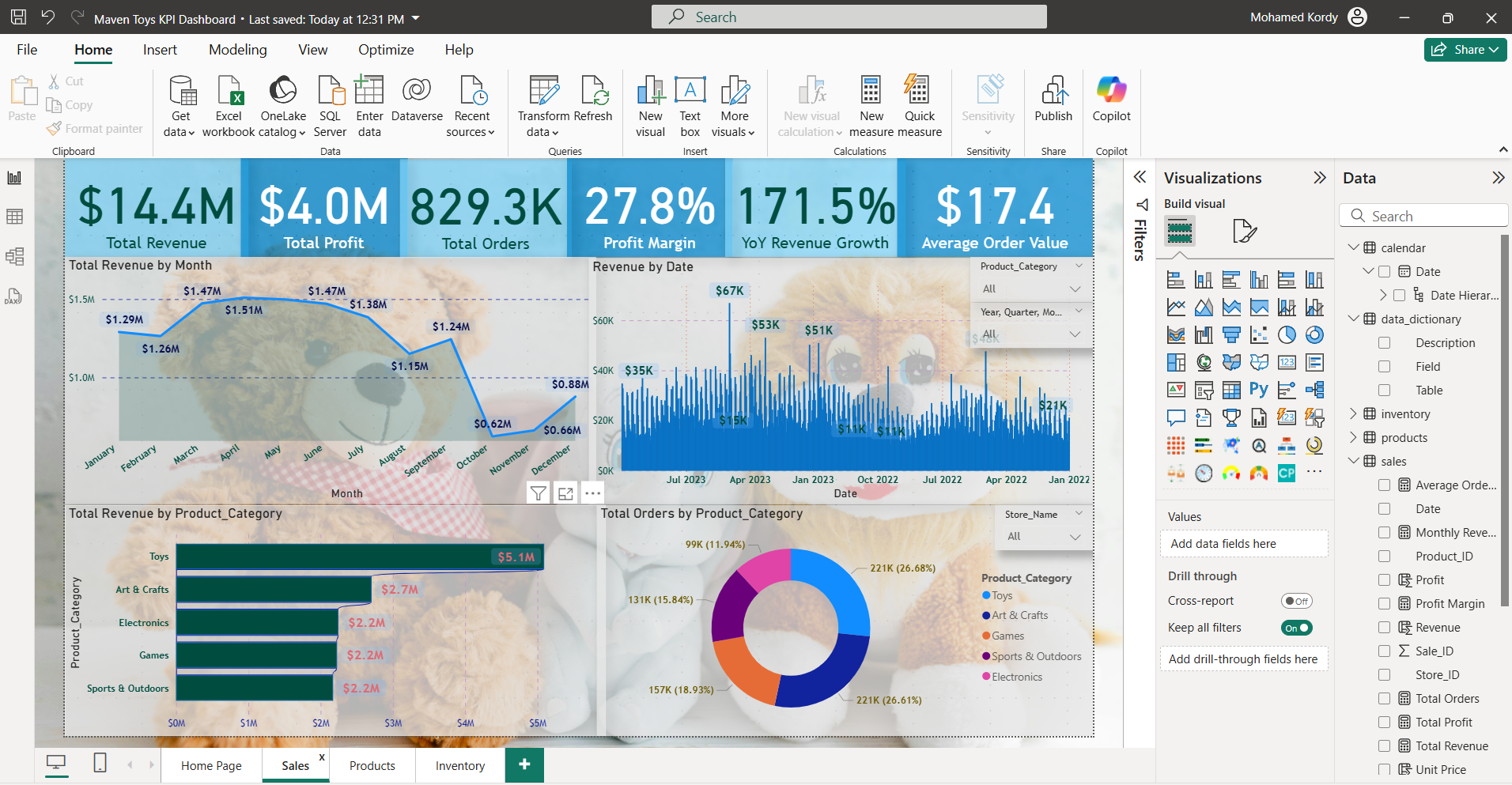Expand the Date Hierarchy node

pos(1383,295)
